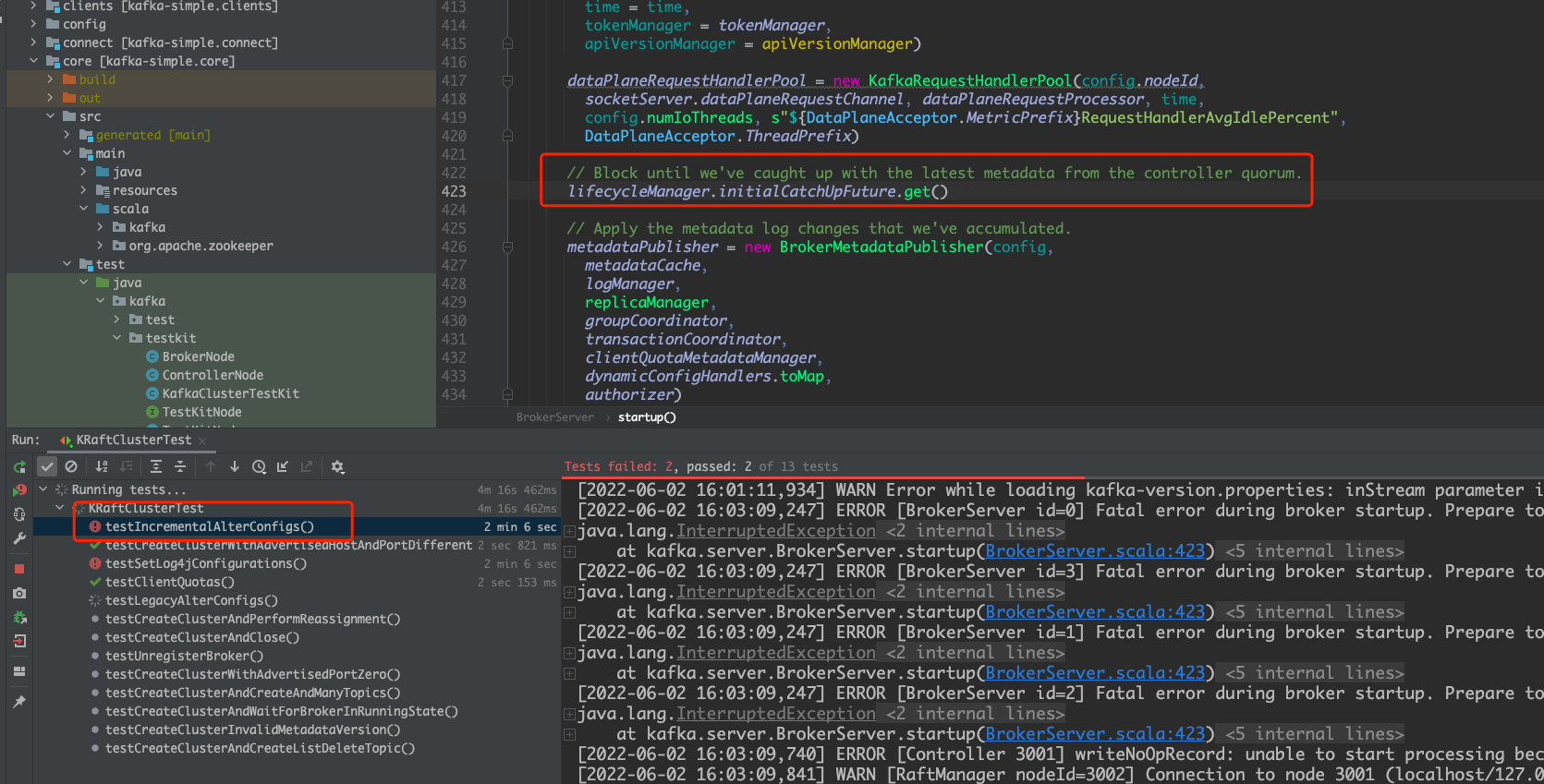Image resolution: width=1544 pixels, height=784 pixels.
Task: Pin the Run tab with pin icon
Action: 19,702
